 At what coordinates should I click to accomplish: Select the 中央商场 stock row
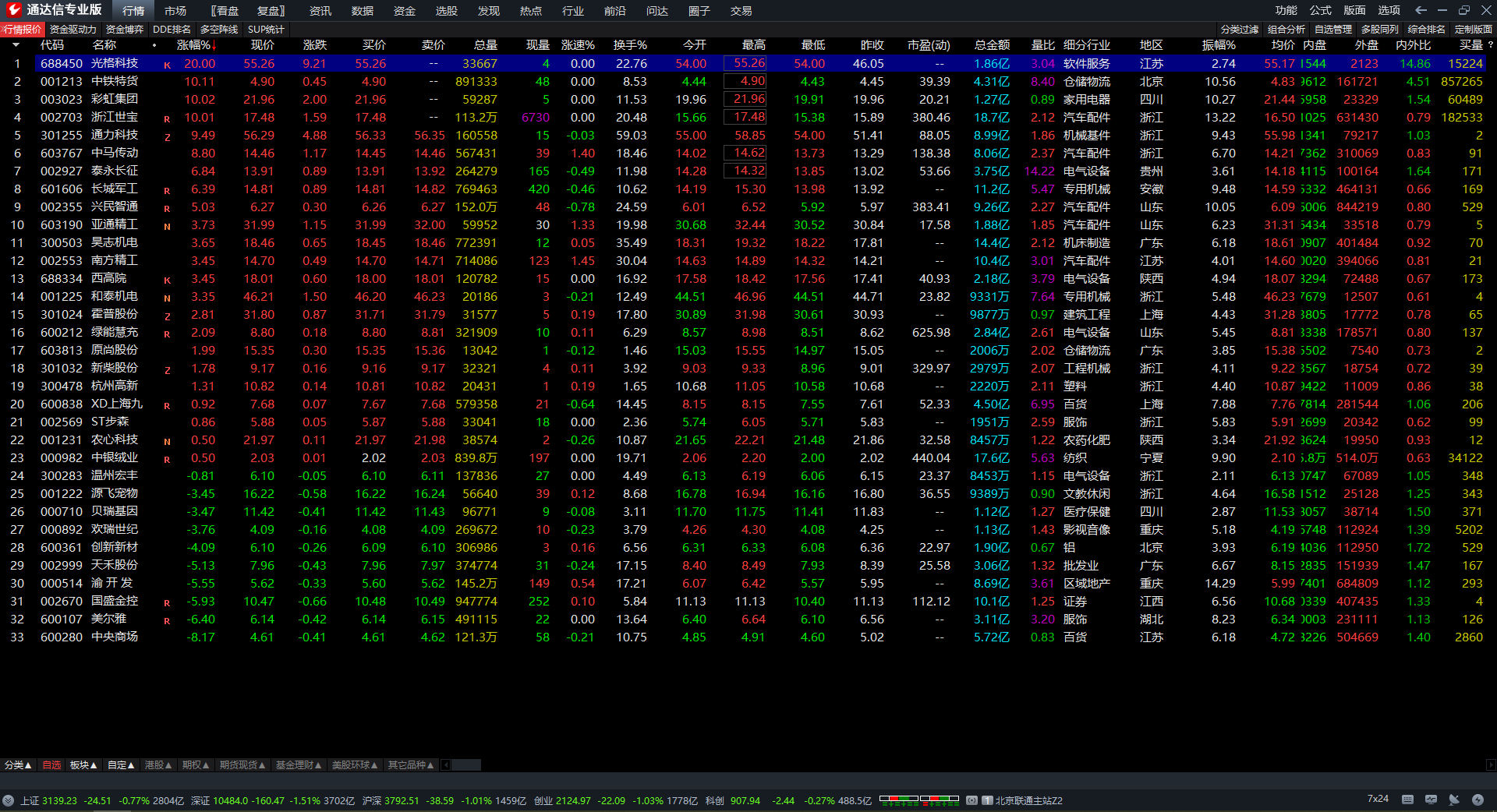coord(748,637)
